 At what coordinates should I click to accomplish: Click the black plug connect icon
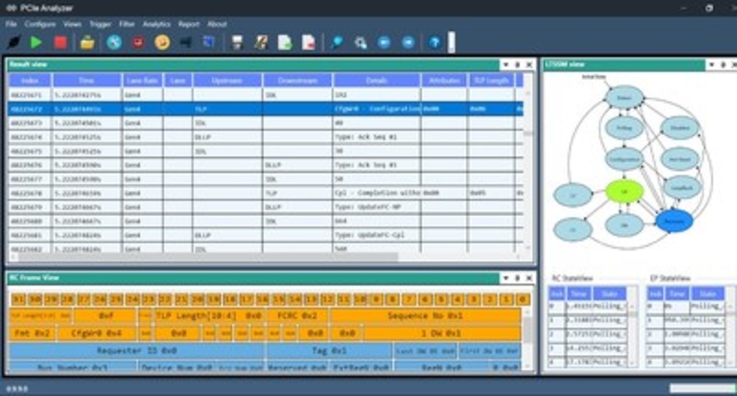[14, 42]
